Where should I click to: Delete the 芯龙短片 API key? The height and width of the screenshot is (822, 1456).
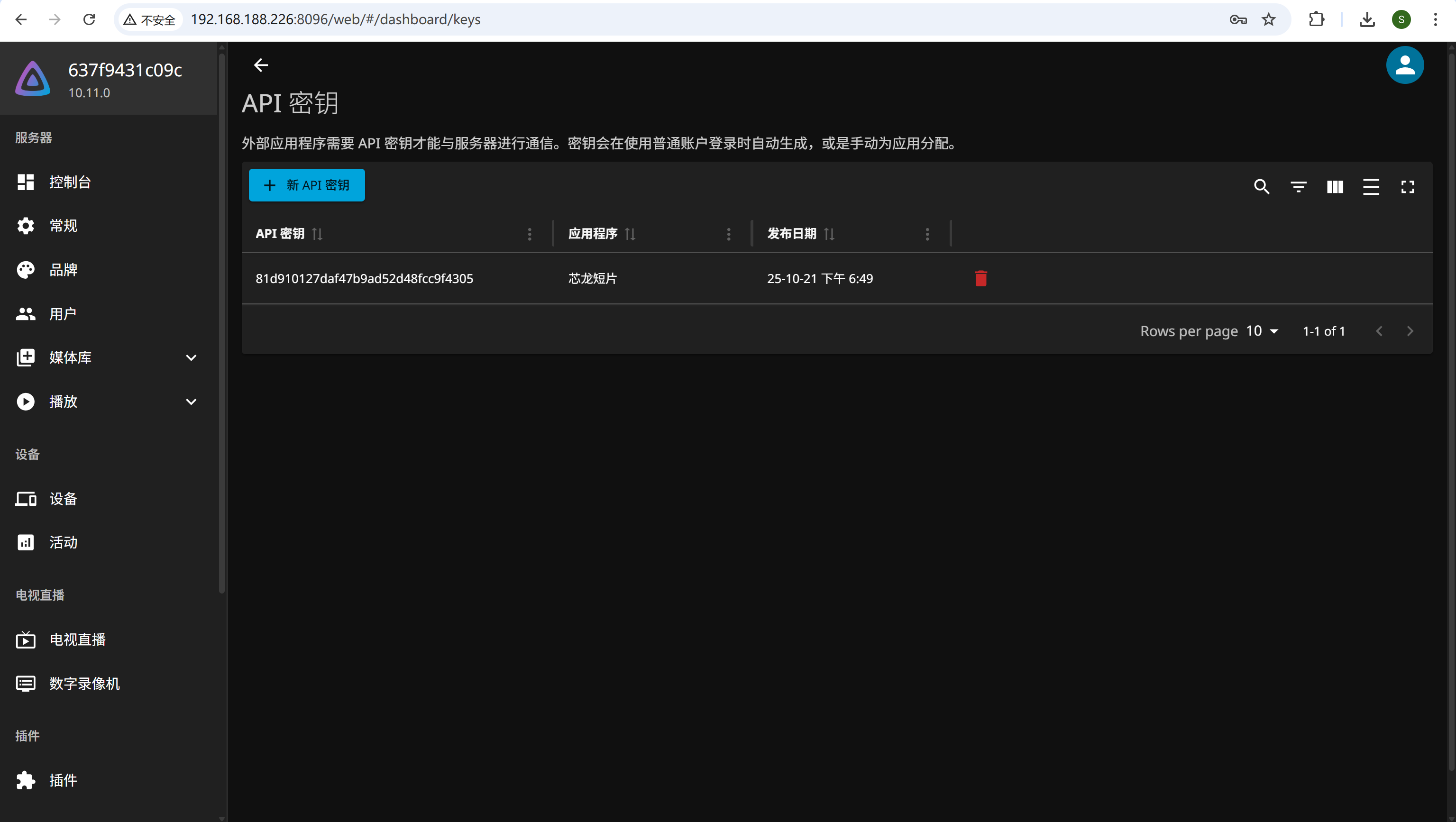pyautogui.click(x=980, y=278)
